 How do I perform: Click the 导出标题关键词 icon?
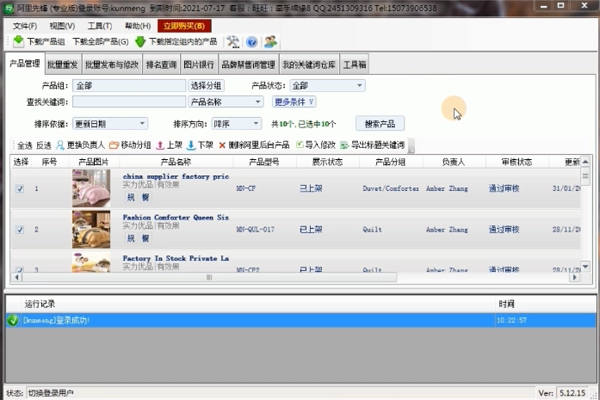point(344,145)
